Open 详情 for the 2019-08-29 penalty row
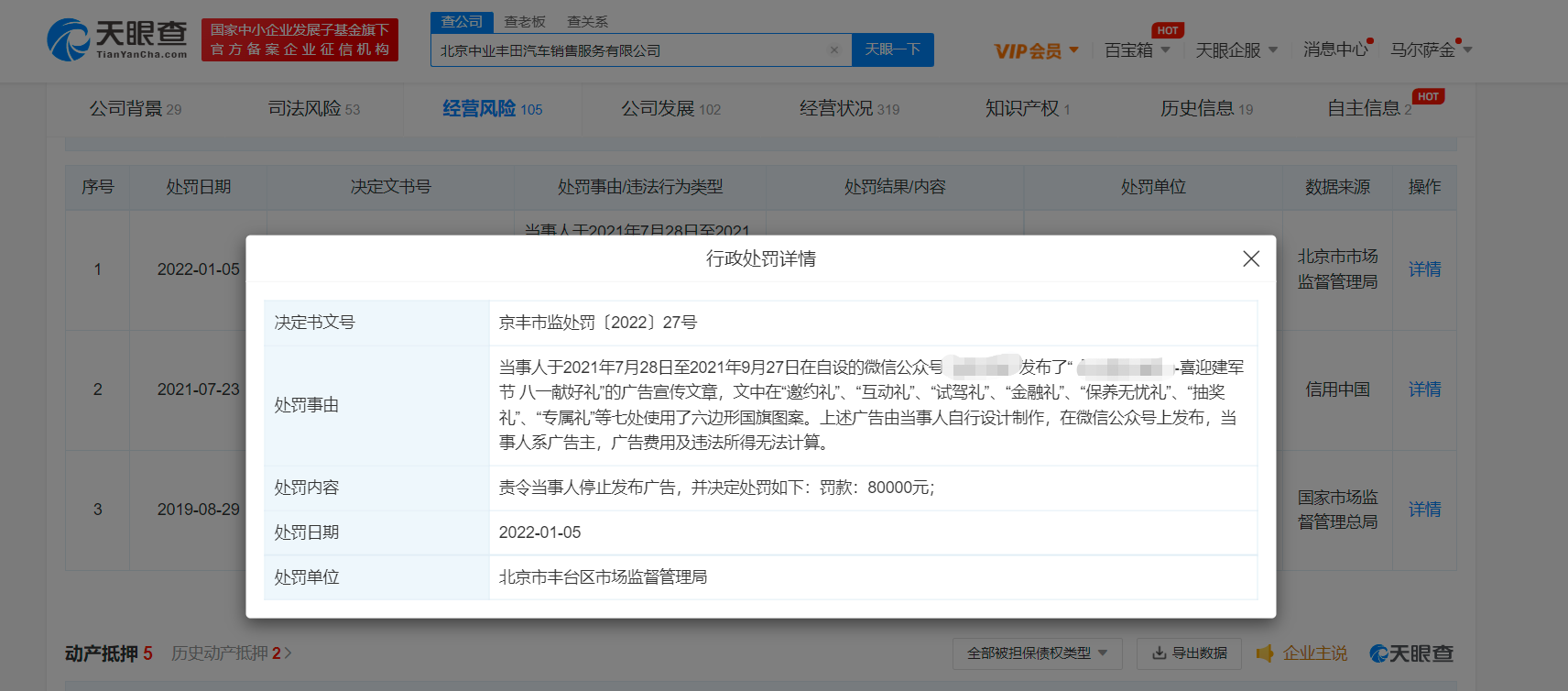 [x=1424, y=510]
